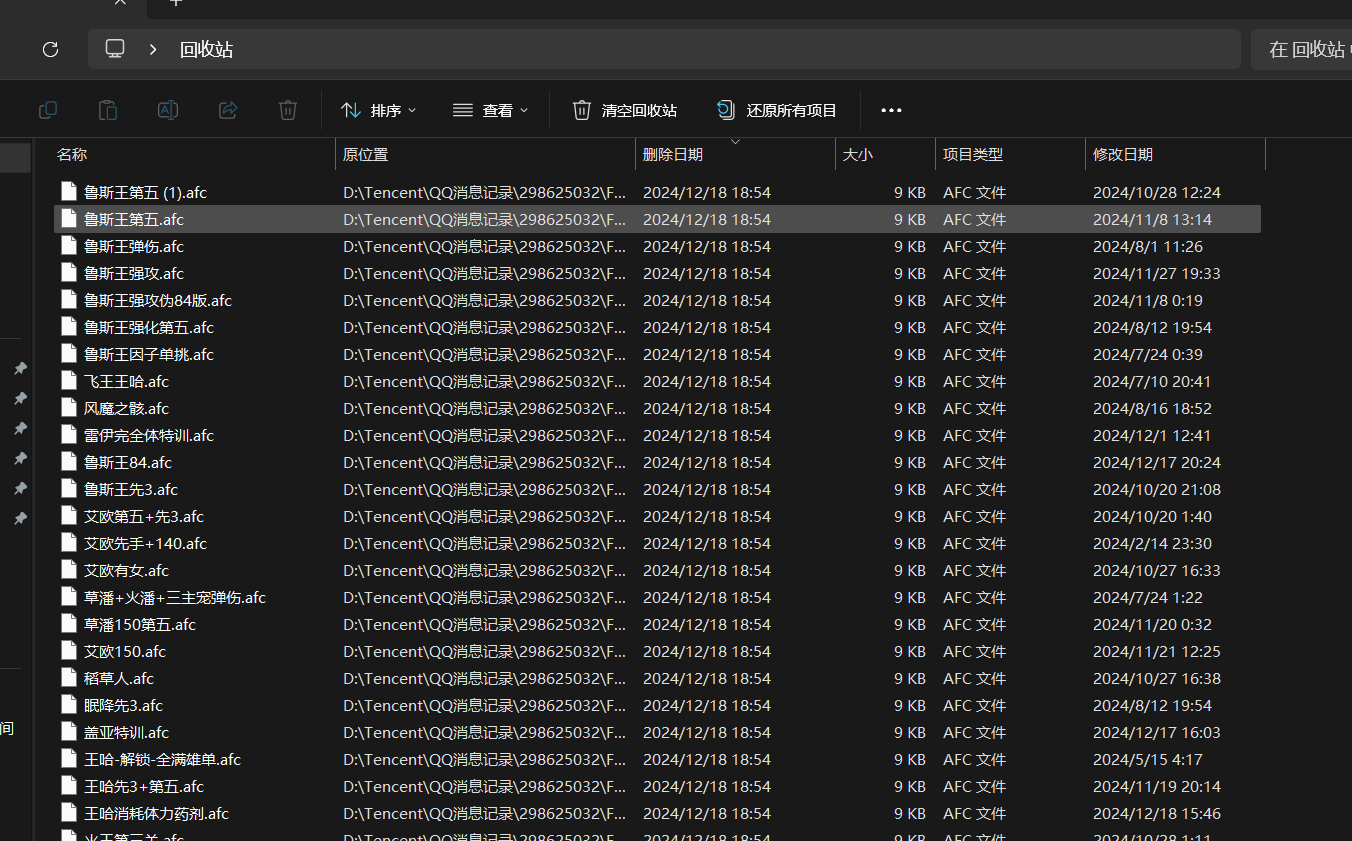Select the file icon of 鲁斯王第五 (1).afc

point(69,191)
